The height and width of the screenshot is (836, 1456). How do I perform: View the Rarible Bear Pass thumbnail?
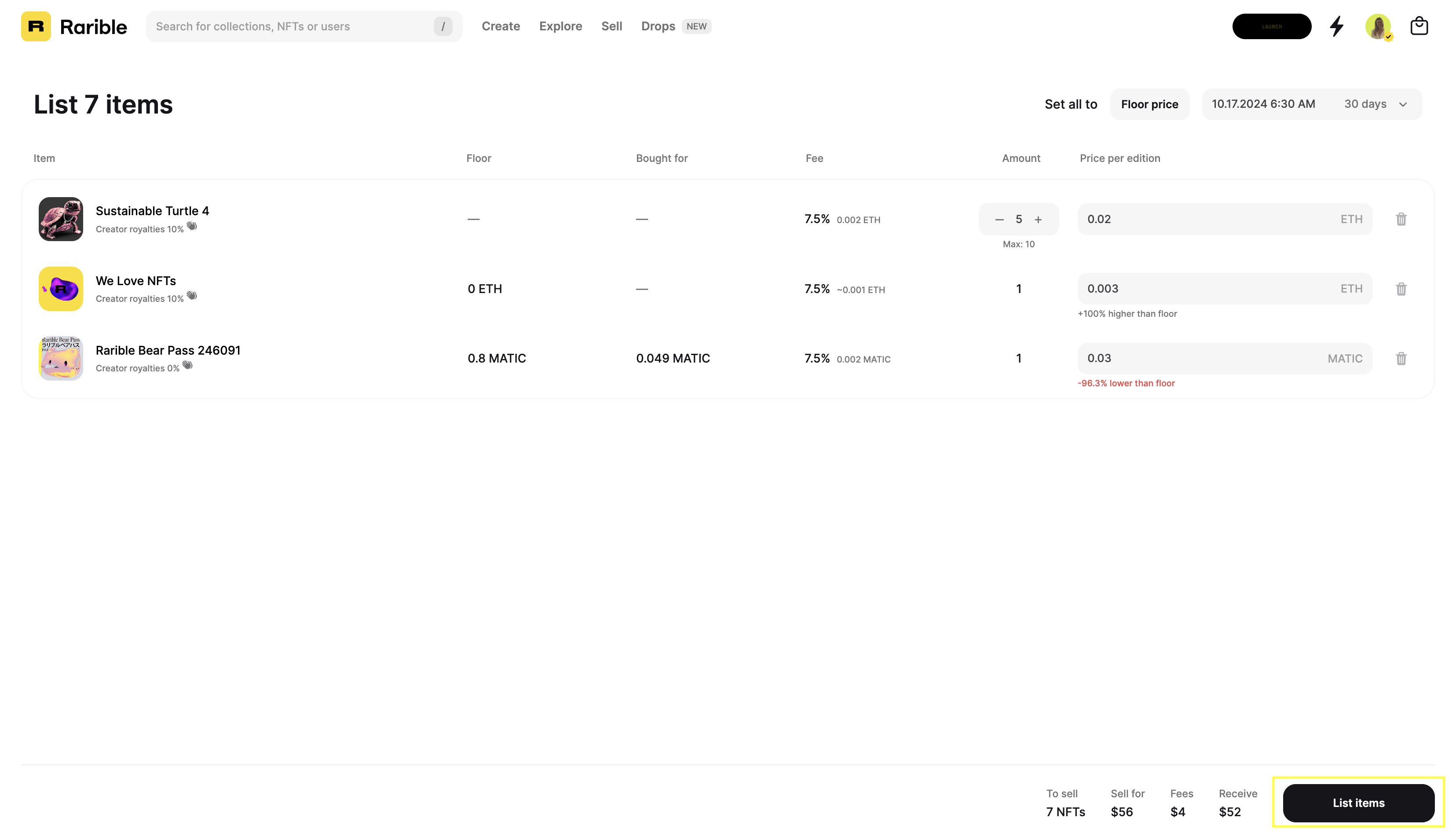pos(60,358)
